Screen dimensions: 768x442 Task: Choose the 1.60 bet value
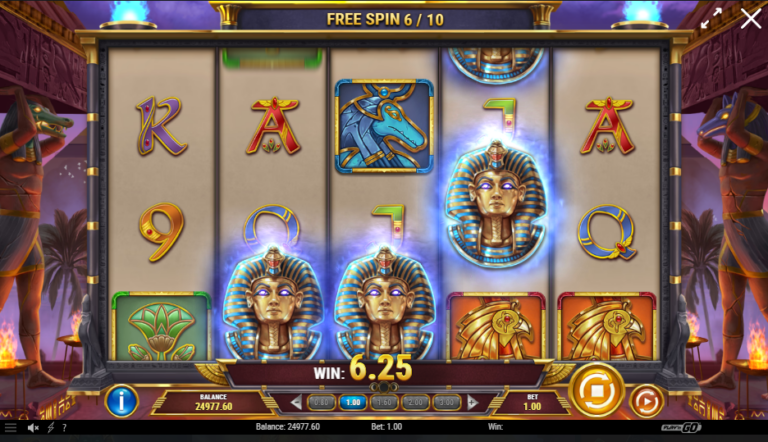coord(384,402)
